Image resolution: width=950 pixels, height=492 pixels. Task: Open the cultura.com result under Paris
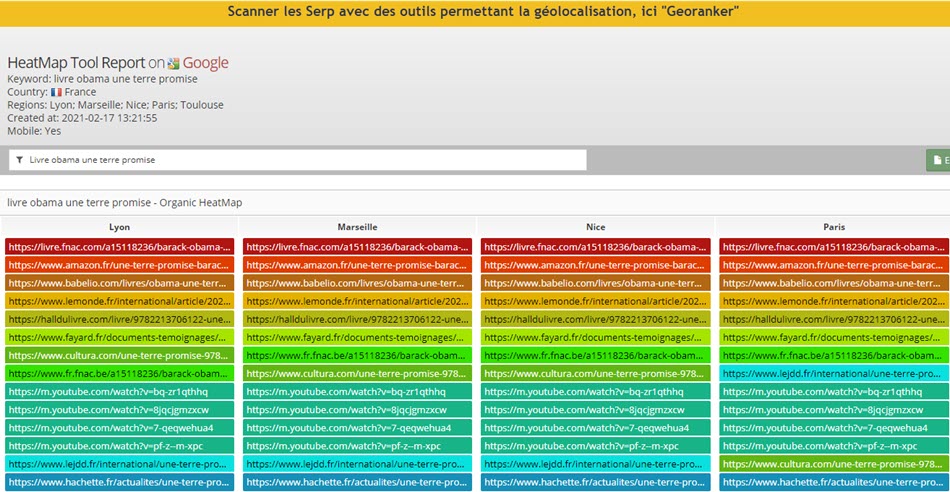[834, 464]
